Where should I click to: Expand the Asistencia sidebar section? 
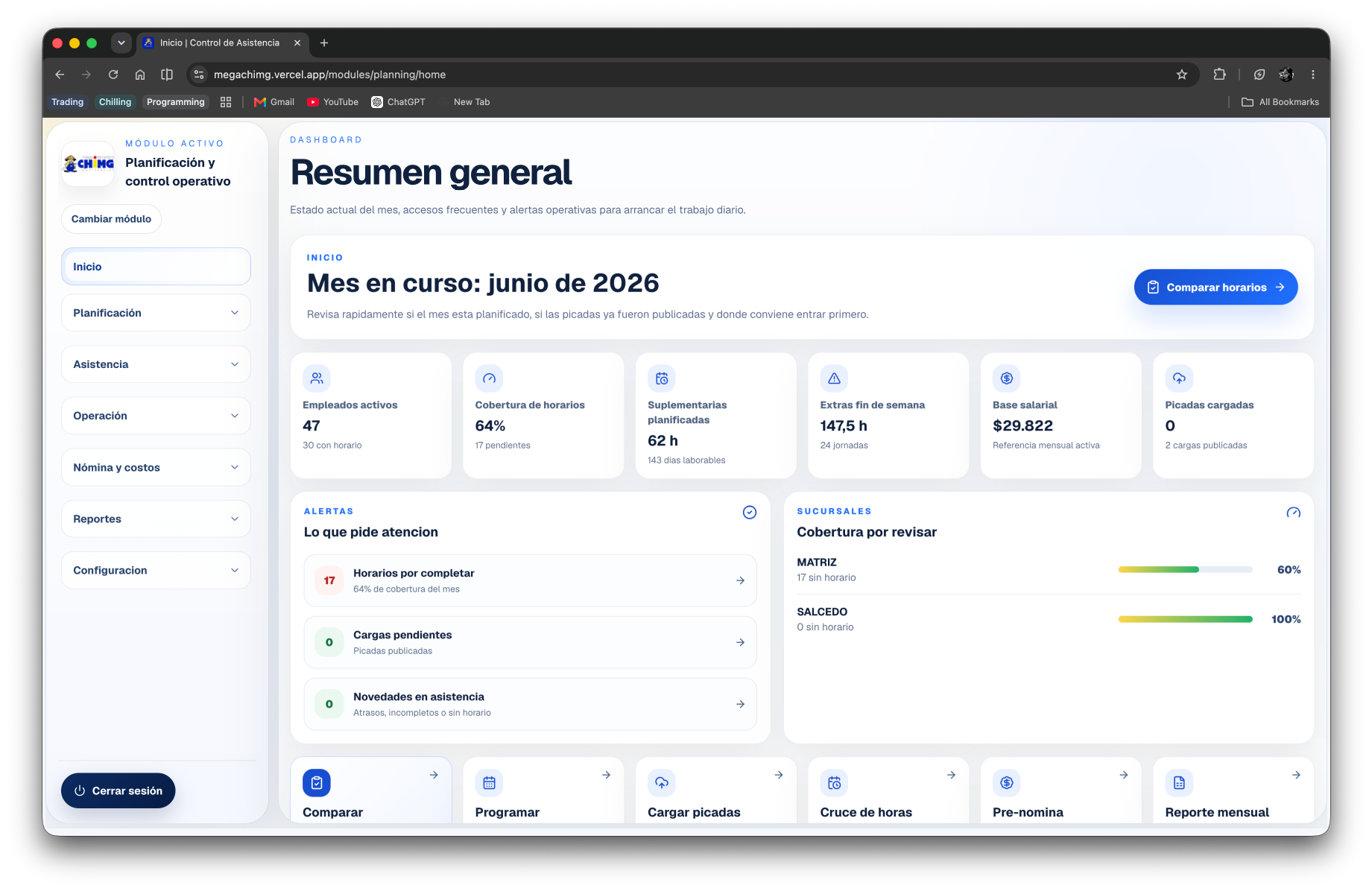click(156, 364)
